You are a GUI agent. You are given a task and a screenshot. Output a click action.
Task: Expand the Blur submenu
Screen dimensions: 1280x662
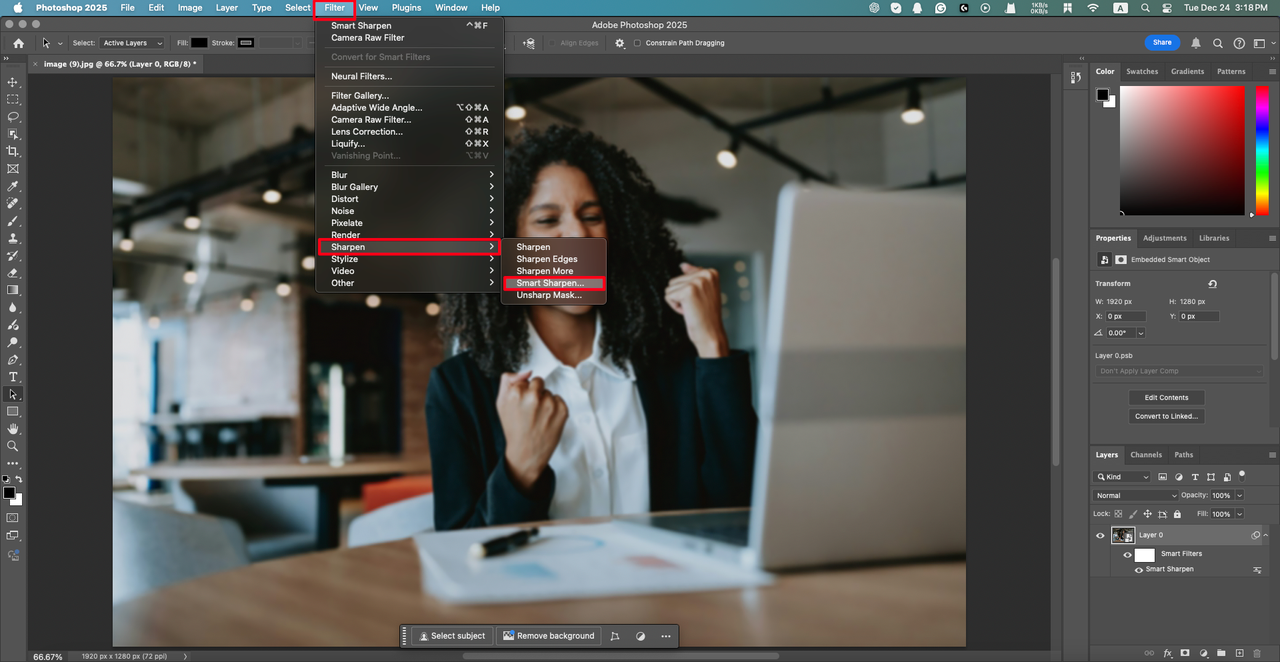[410, 175]
